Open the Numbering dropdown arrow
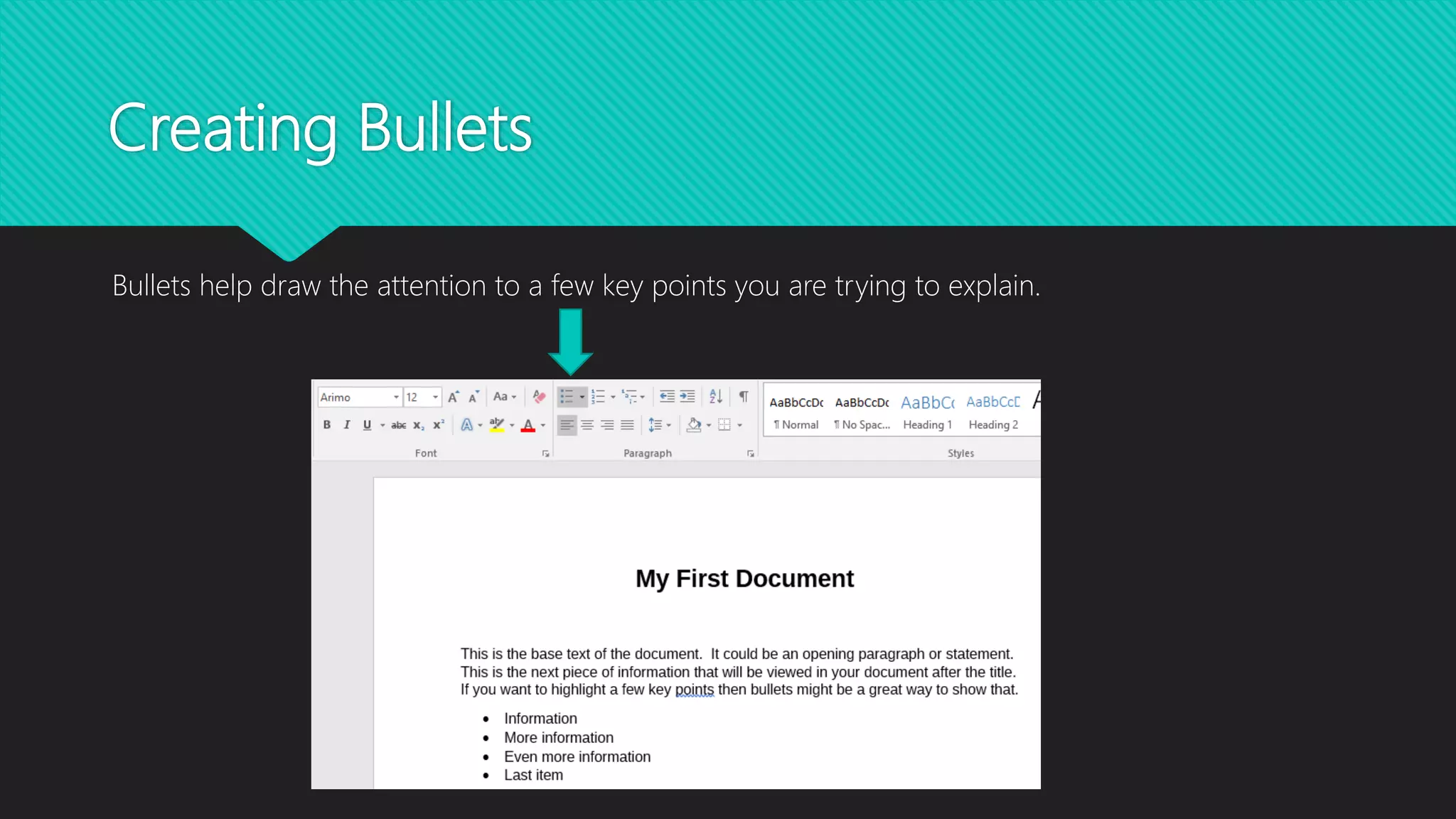Image resolution: width=1456 pixels, height=819 pixels. pyautogui.click(x=613, y=397)
